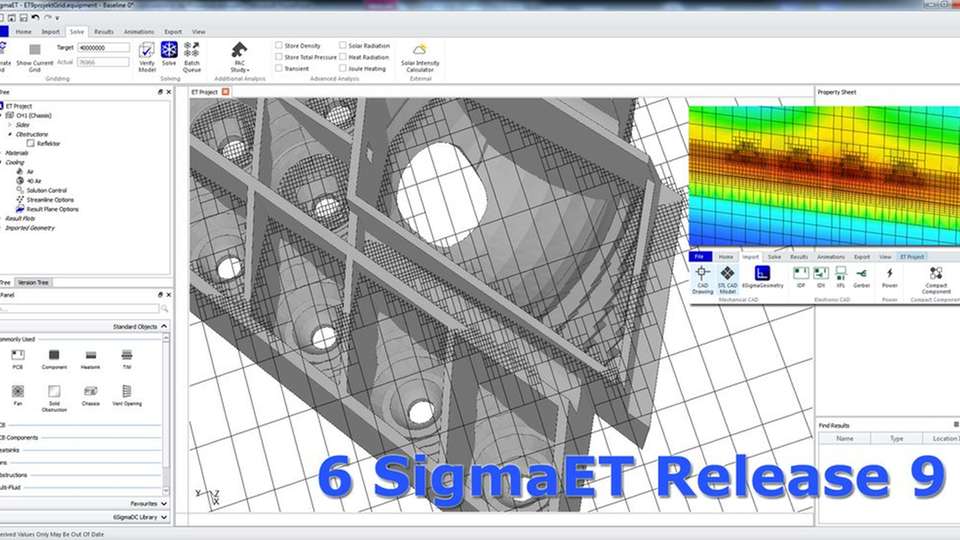Open the View ribbon tab
The height and width of the screenshot is (540, 960).
point(198,32)
